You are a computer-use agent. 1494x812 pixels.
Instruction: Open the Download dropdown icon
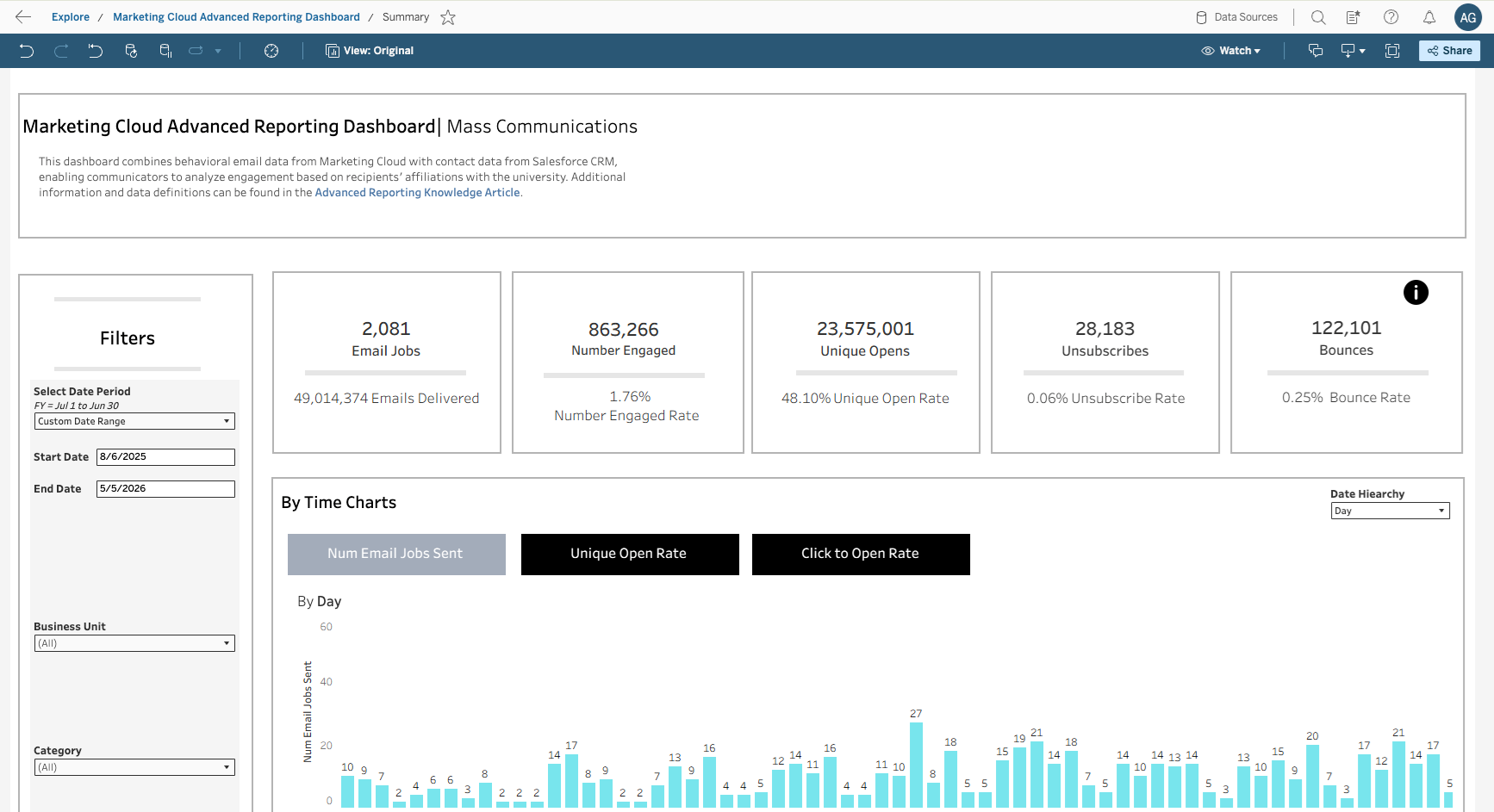(x=1354, y=51)
